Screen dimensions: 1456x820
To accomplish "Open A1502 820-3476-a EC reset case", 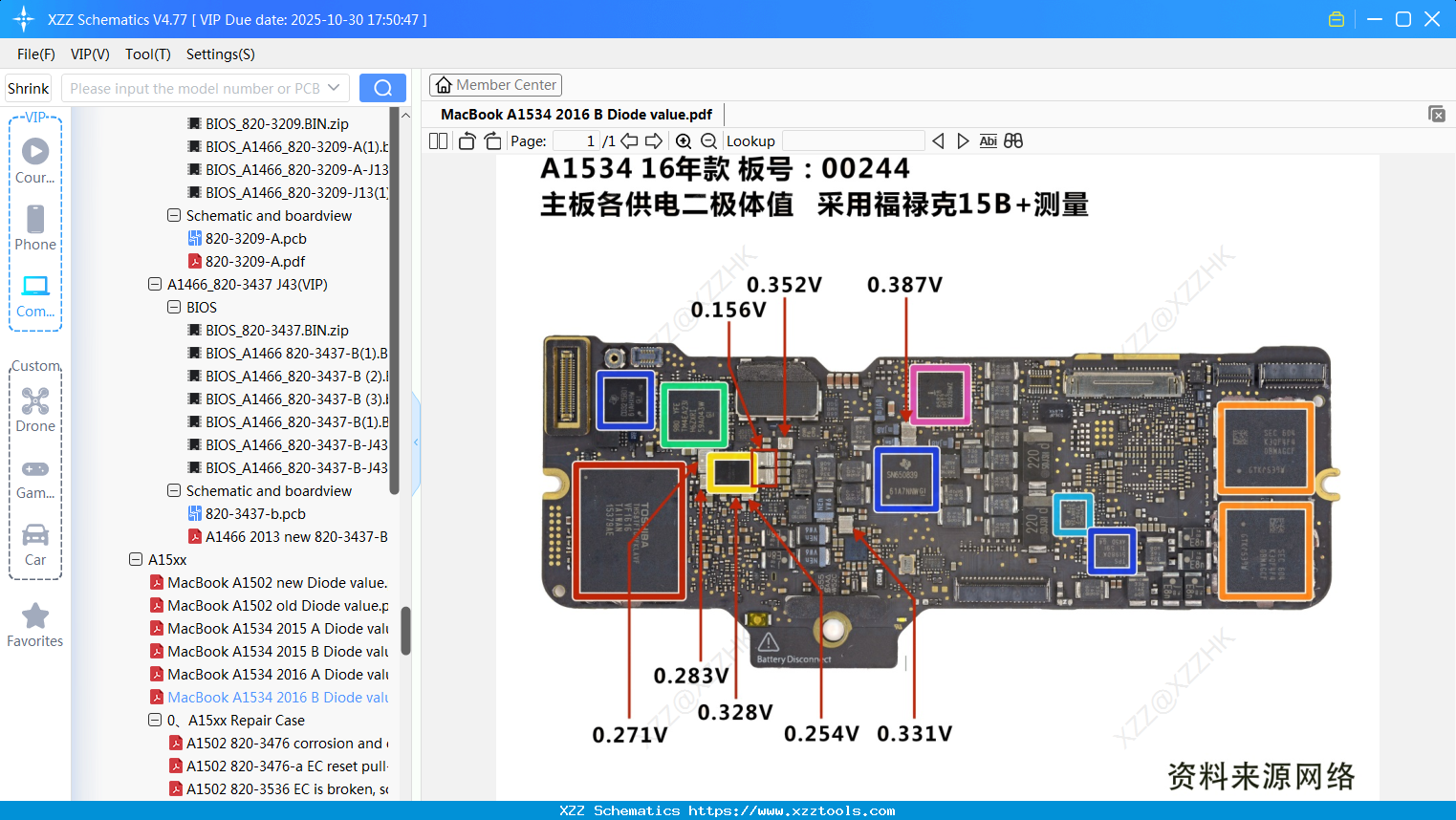I will click(x=278, y=766).
